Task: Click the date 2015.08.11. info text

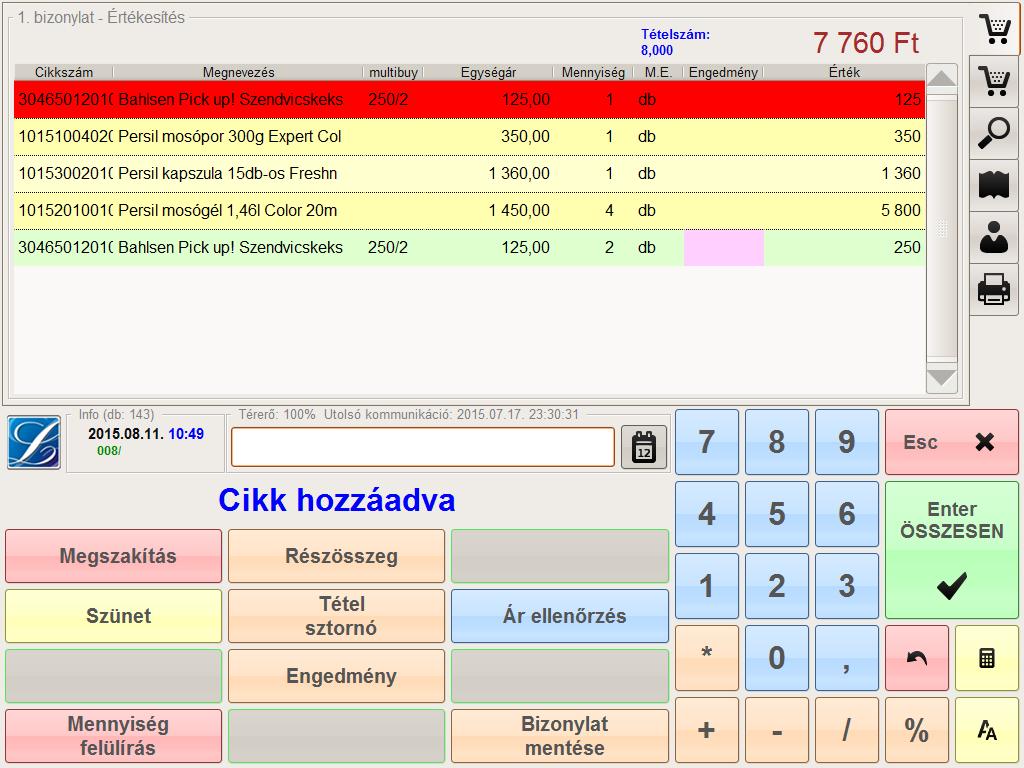Action: (x=126, y=434)
